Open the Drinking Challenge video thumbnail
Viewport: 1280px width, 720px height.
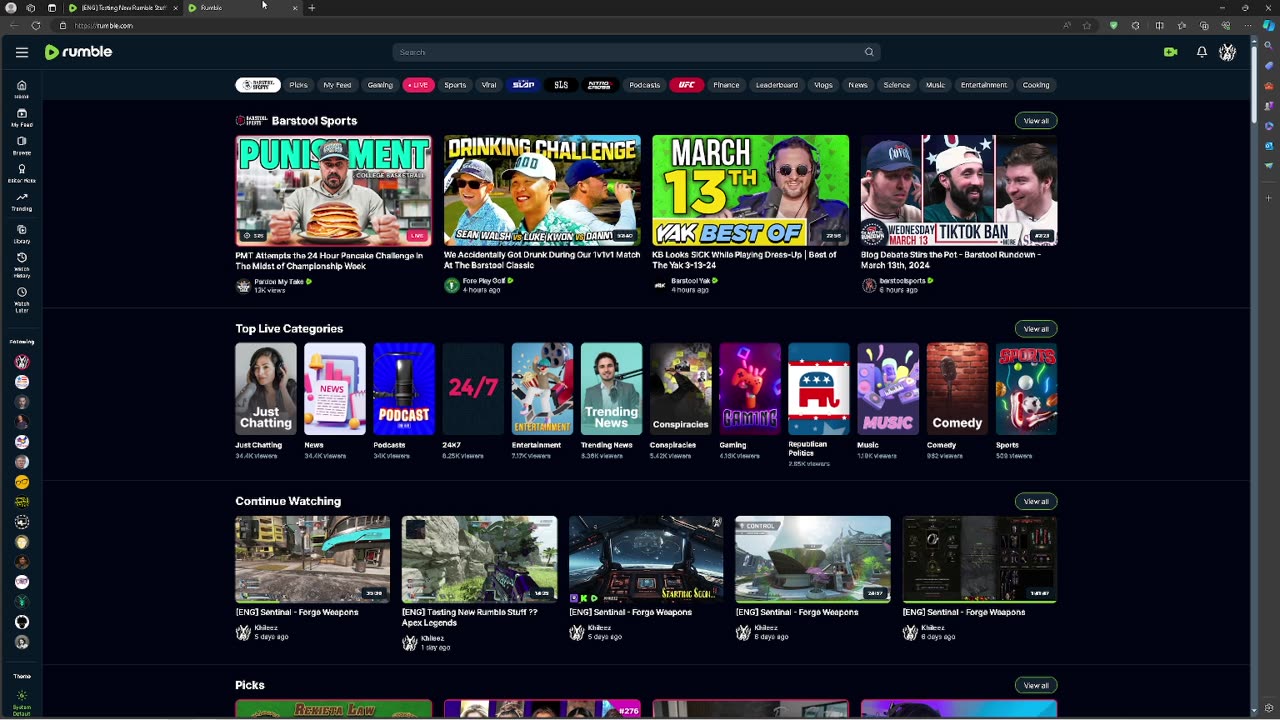coord(542,190)
